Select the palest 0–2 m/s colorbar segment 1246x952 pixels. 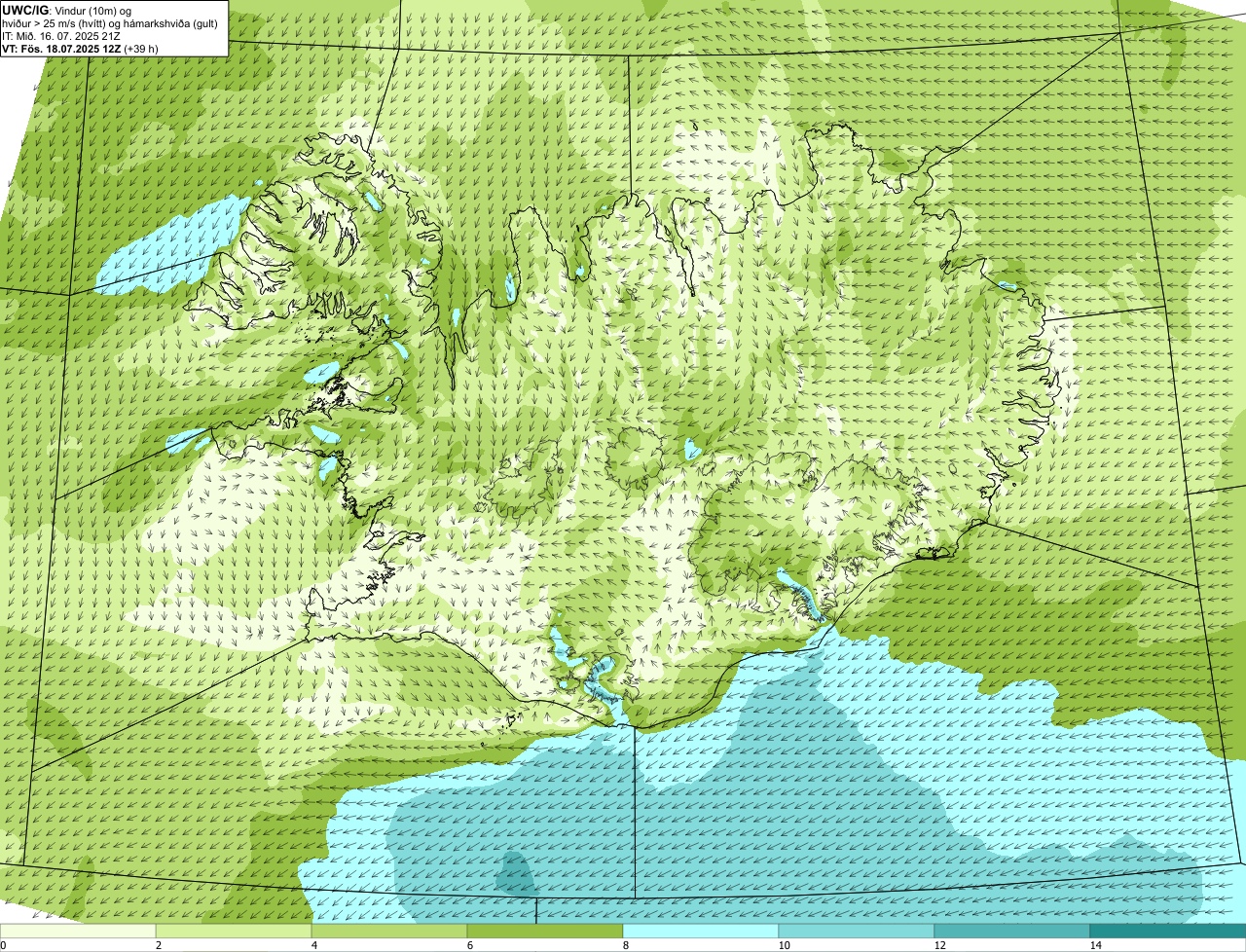(x=78, y=932)
